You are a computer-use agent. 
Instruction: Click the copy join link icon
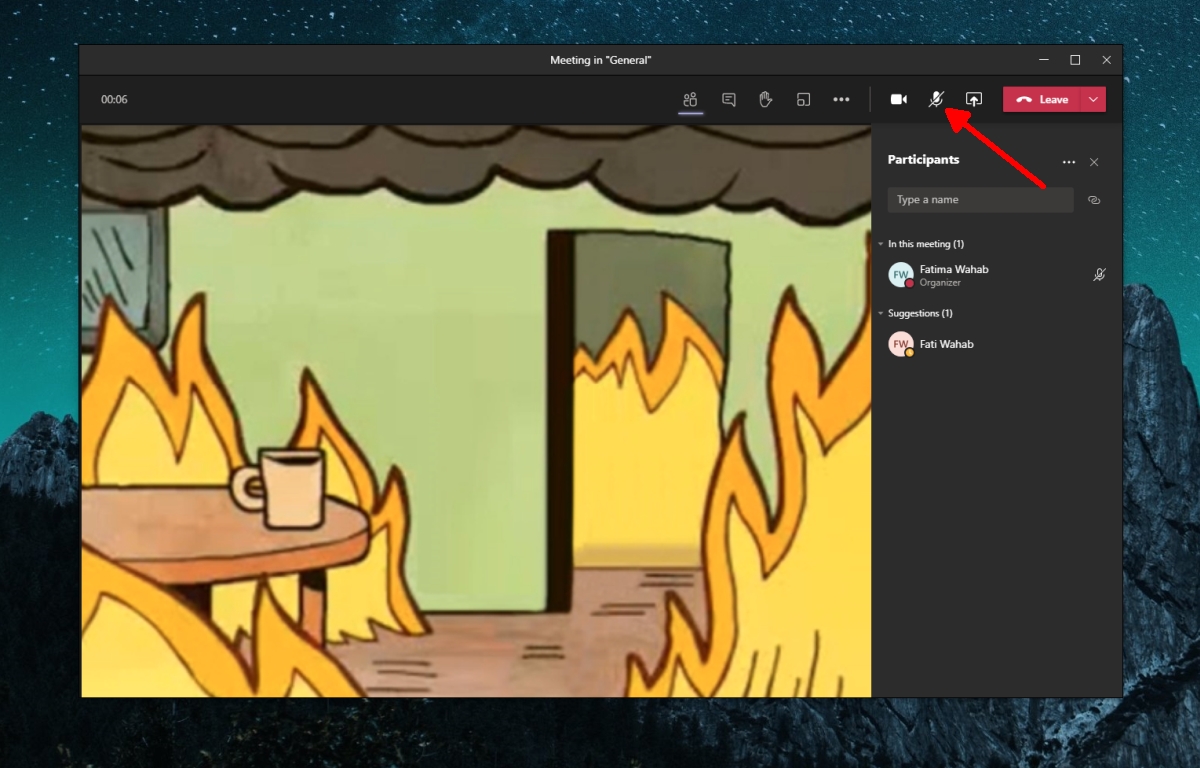[1094, 200]
